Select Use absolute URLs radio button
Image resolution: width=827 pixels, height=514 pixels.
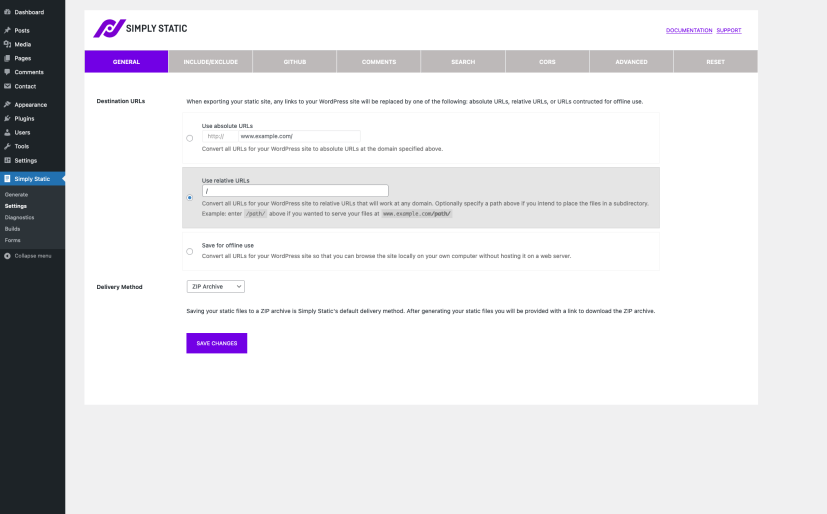click(x=190, y=138)
